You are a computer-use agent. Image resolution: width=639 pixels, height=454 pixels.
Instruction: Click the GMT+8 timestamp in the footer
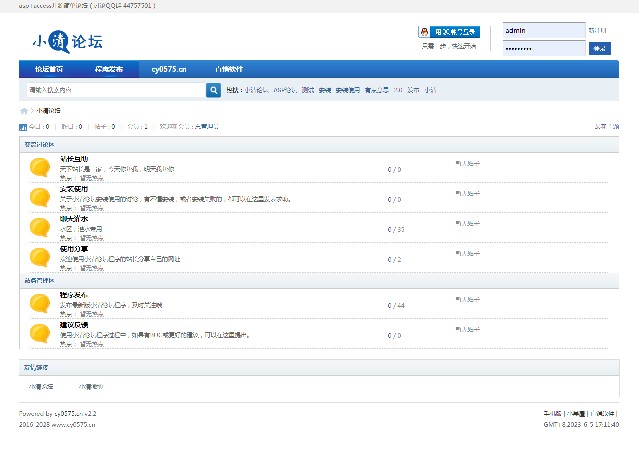[x=581, y=424]
